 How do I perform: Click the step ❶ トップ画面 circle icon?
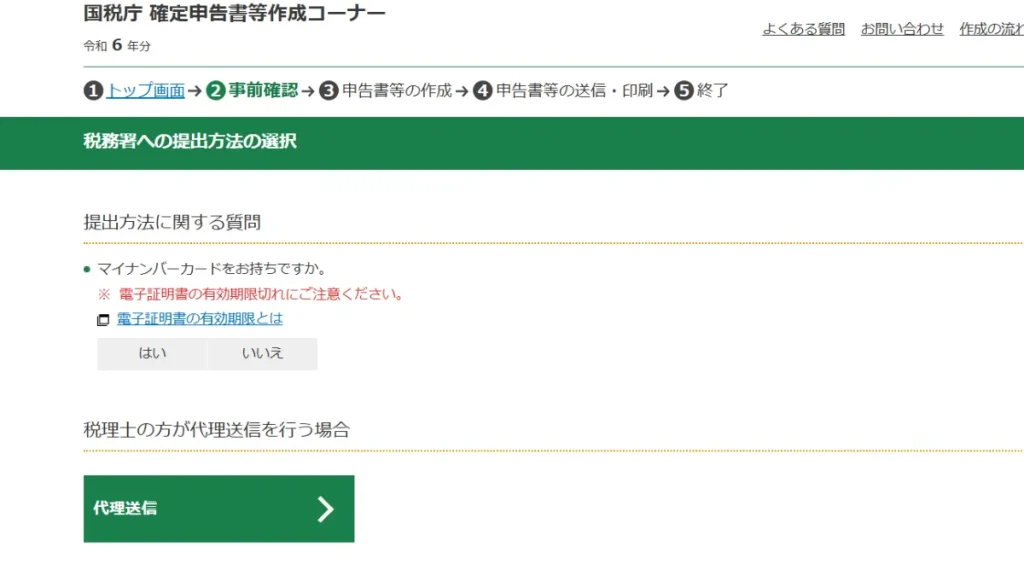point(92,89)
